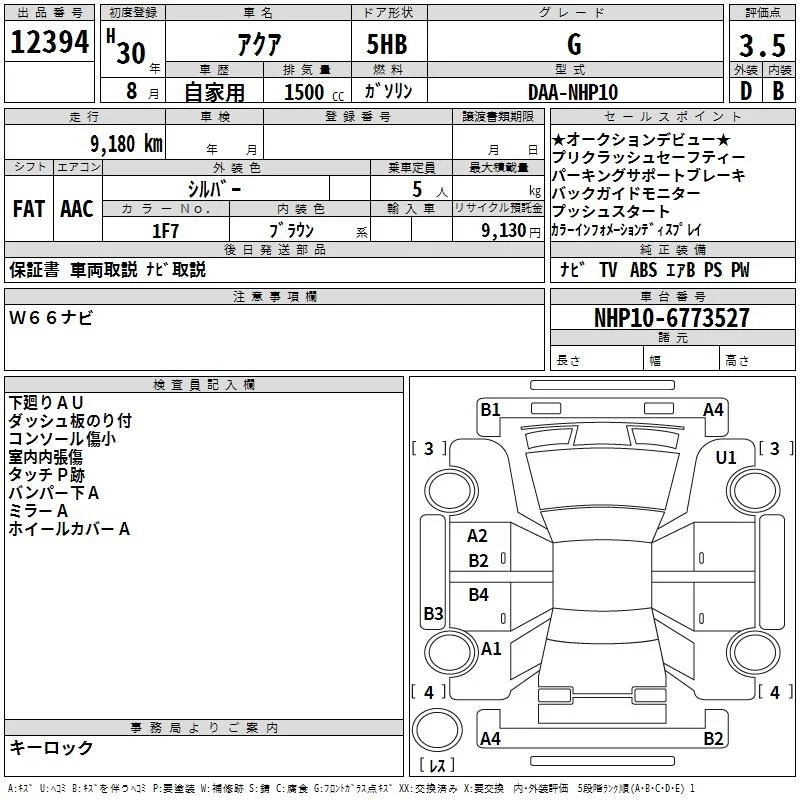Select PS in the 純正装備 row
800x800 pixels.
click(713, 270)
